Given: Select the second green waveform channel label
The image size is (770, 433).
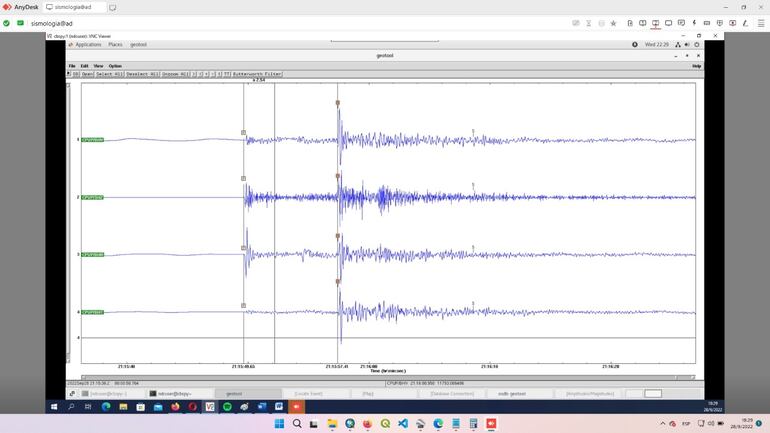Looking at the screenshot, I should pos(93,197).
